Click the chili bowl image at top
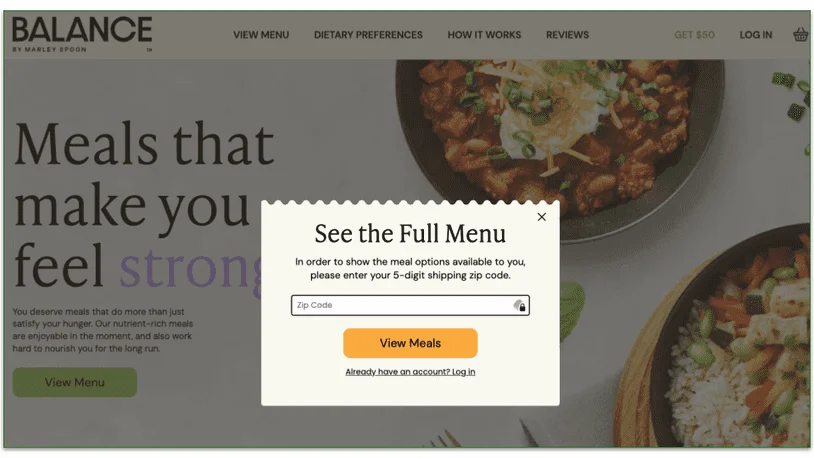The height and width of the screenshot is (458, 814). pos(561,135)
